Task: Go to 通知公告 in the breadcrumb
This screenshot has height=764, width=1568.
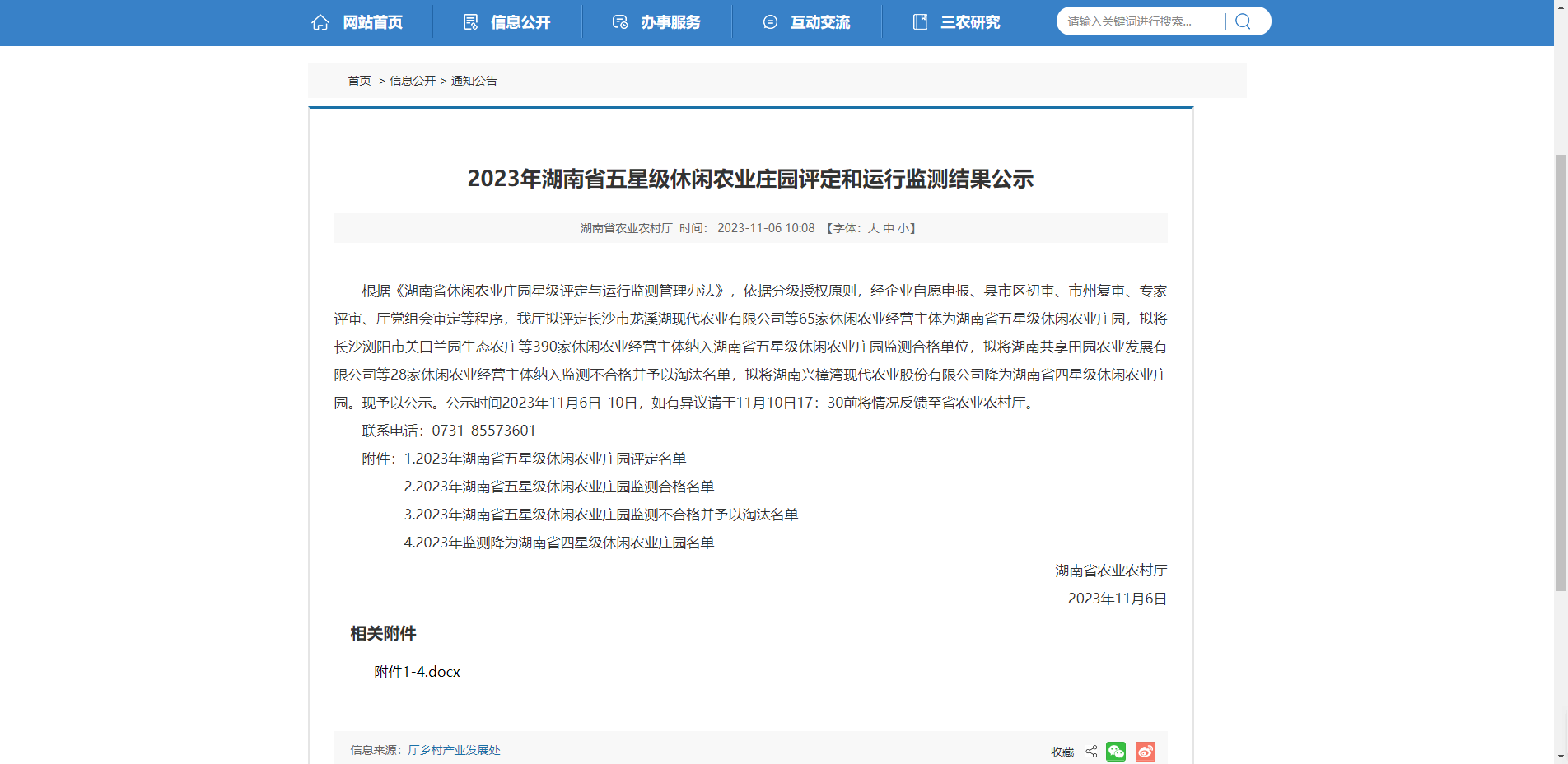Action: coord(474,81)
